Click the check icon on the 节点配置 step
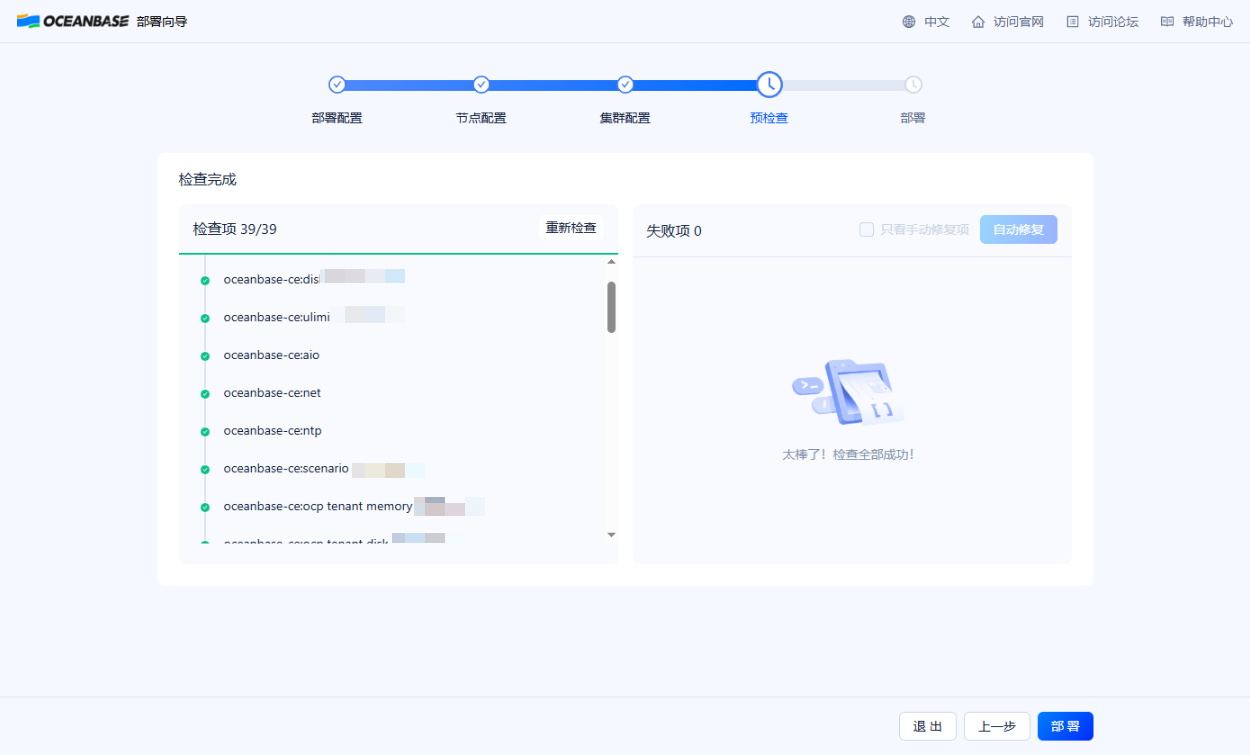Viewport: 1250px width, 755px height. coord(481,84)
